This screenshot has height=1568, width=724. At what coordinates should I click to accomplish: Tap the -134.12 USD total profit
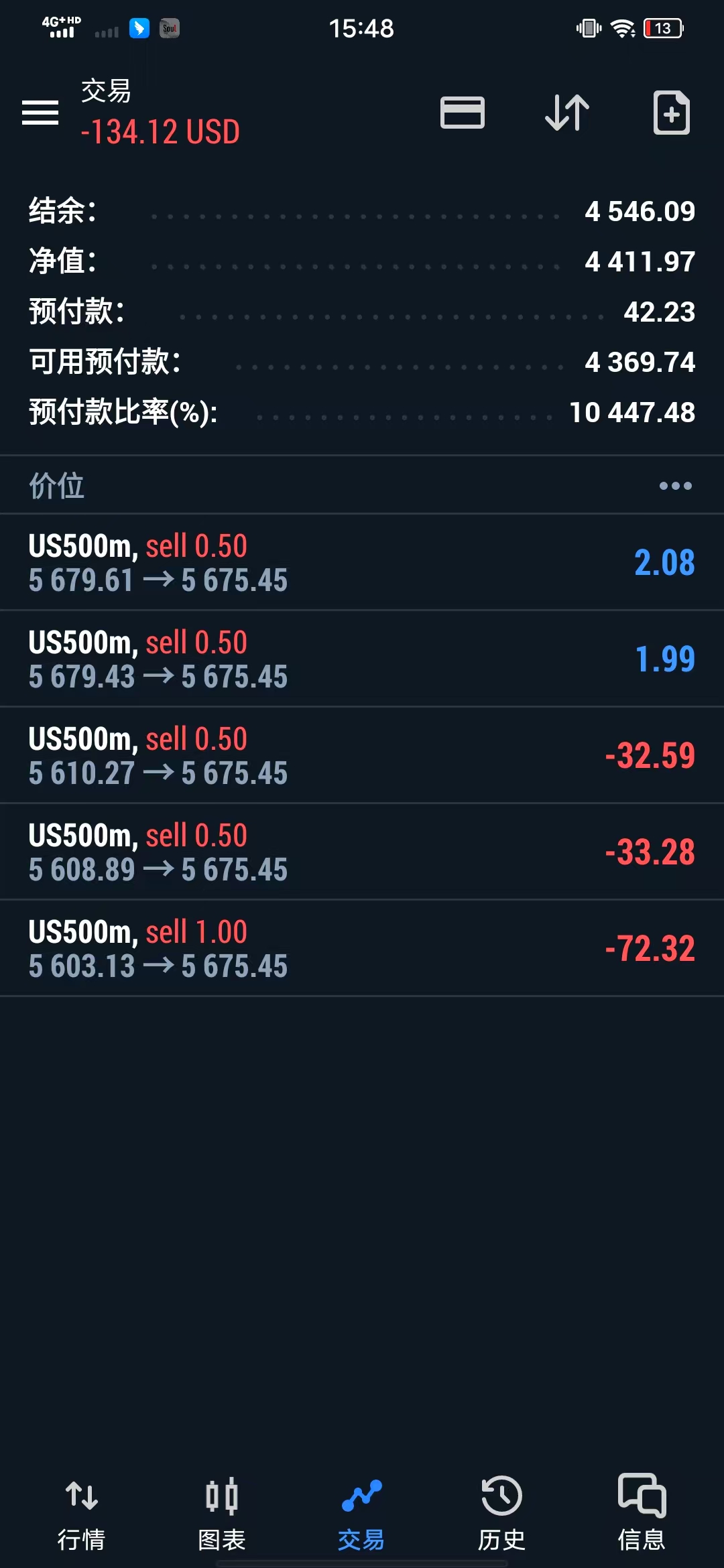(160, 132)
